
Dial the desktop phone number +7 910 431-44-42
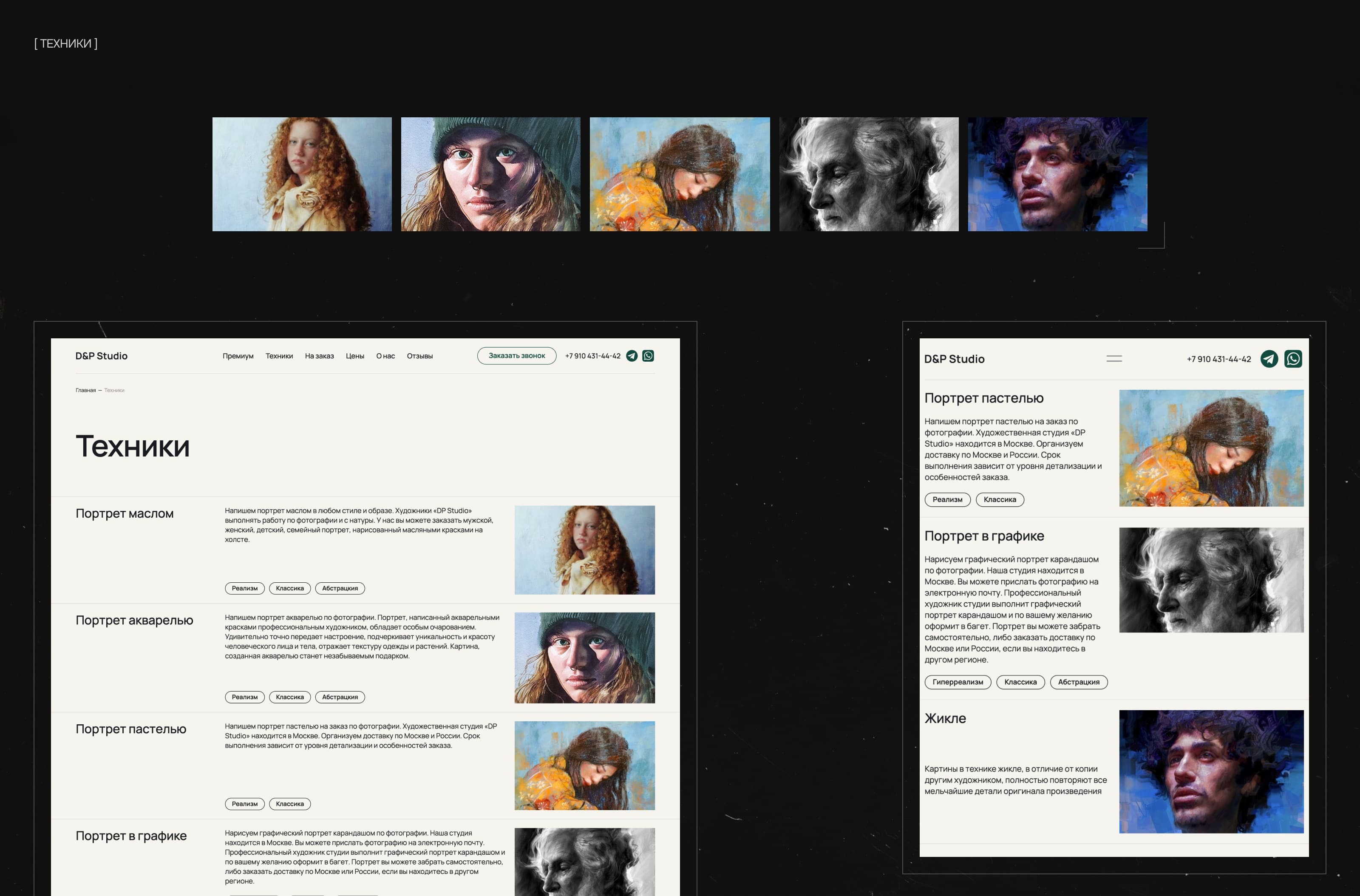point(592,356)
